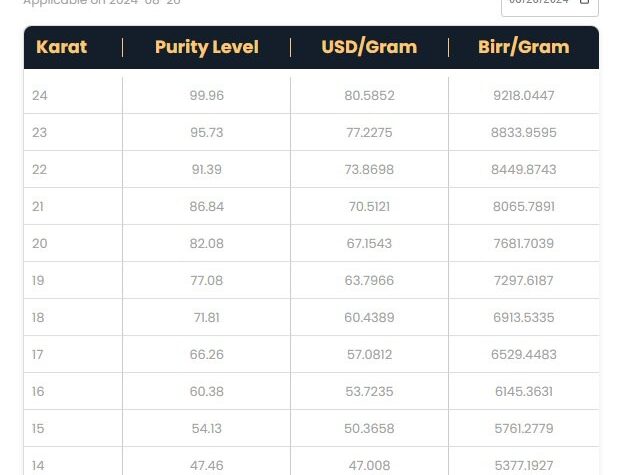620x475 pixels.
Task: Select the 6529.4483 Birr/Gram cell
Action: pyautogui.click(x=524, y=355)
